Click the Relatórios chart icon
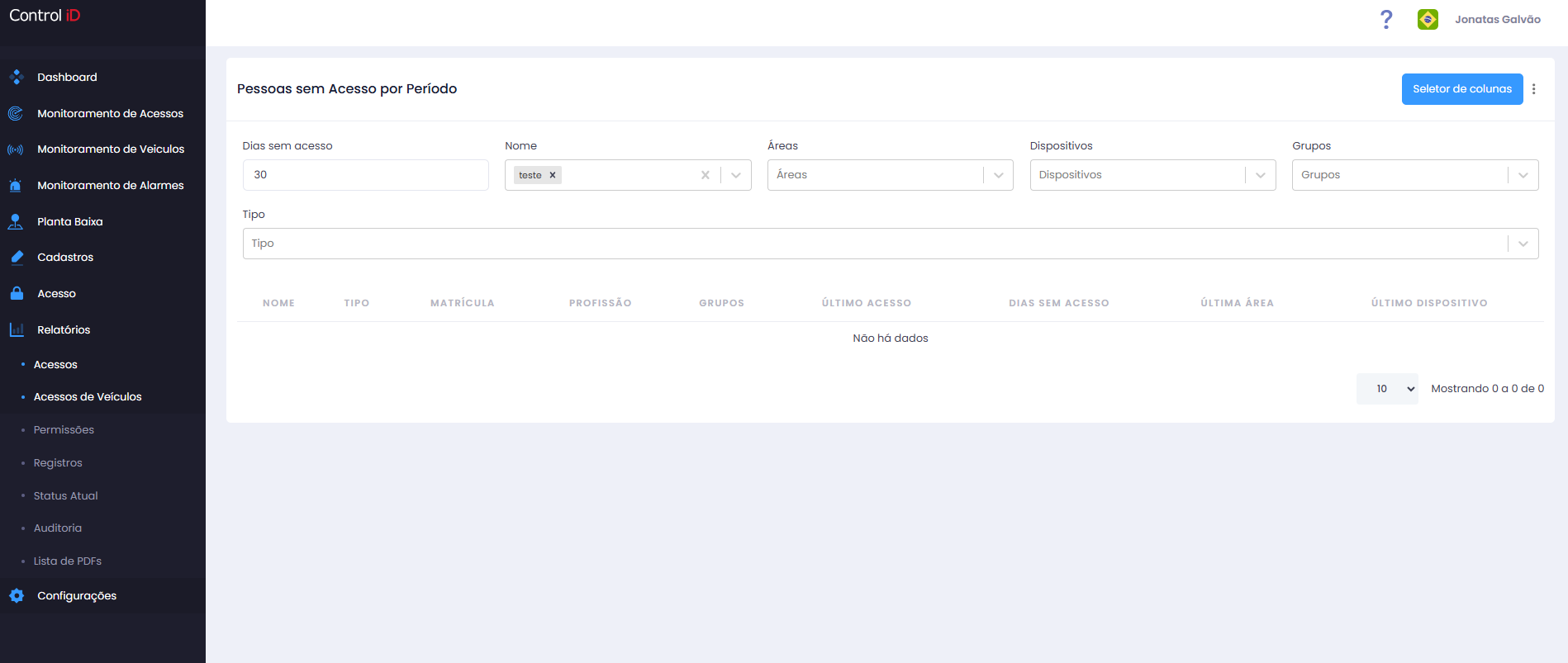The image size is (1568, 663). point(16,329)
